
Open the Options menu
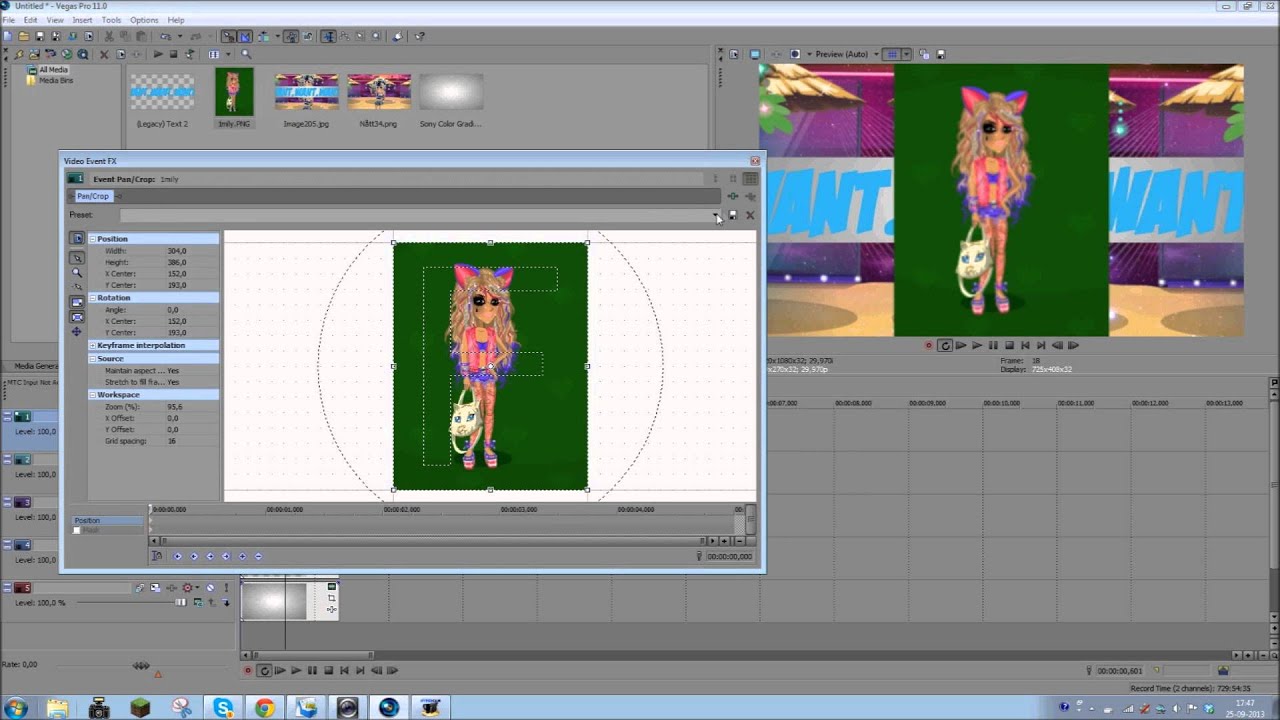pos(144,20)
